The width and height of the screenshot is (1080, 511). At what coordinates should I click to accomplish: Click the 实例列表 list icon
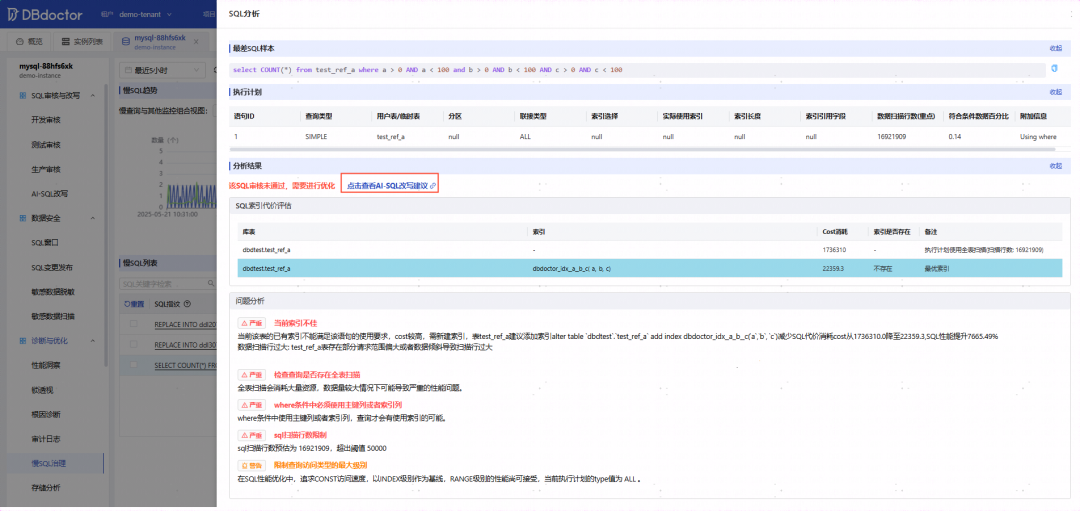coord(66,41)
